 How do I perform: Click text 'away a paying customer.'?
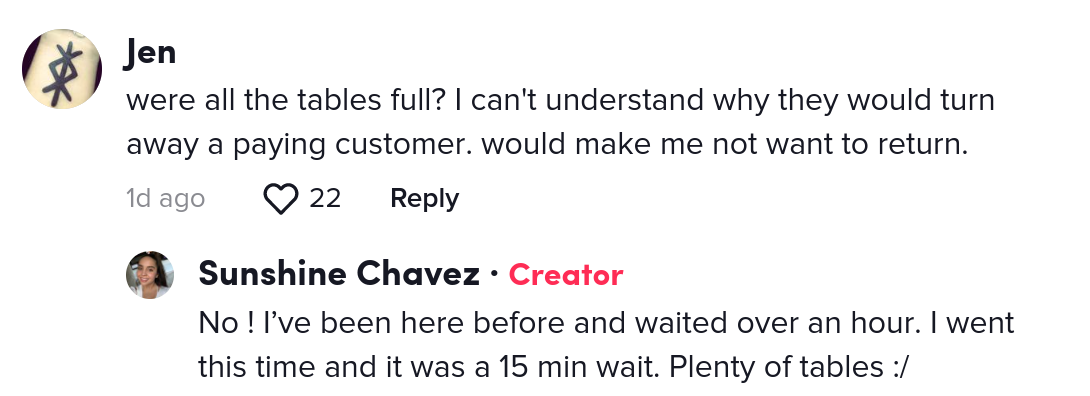coord(300,145)
